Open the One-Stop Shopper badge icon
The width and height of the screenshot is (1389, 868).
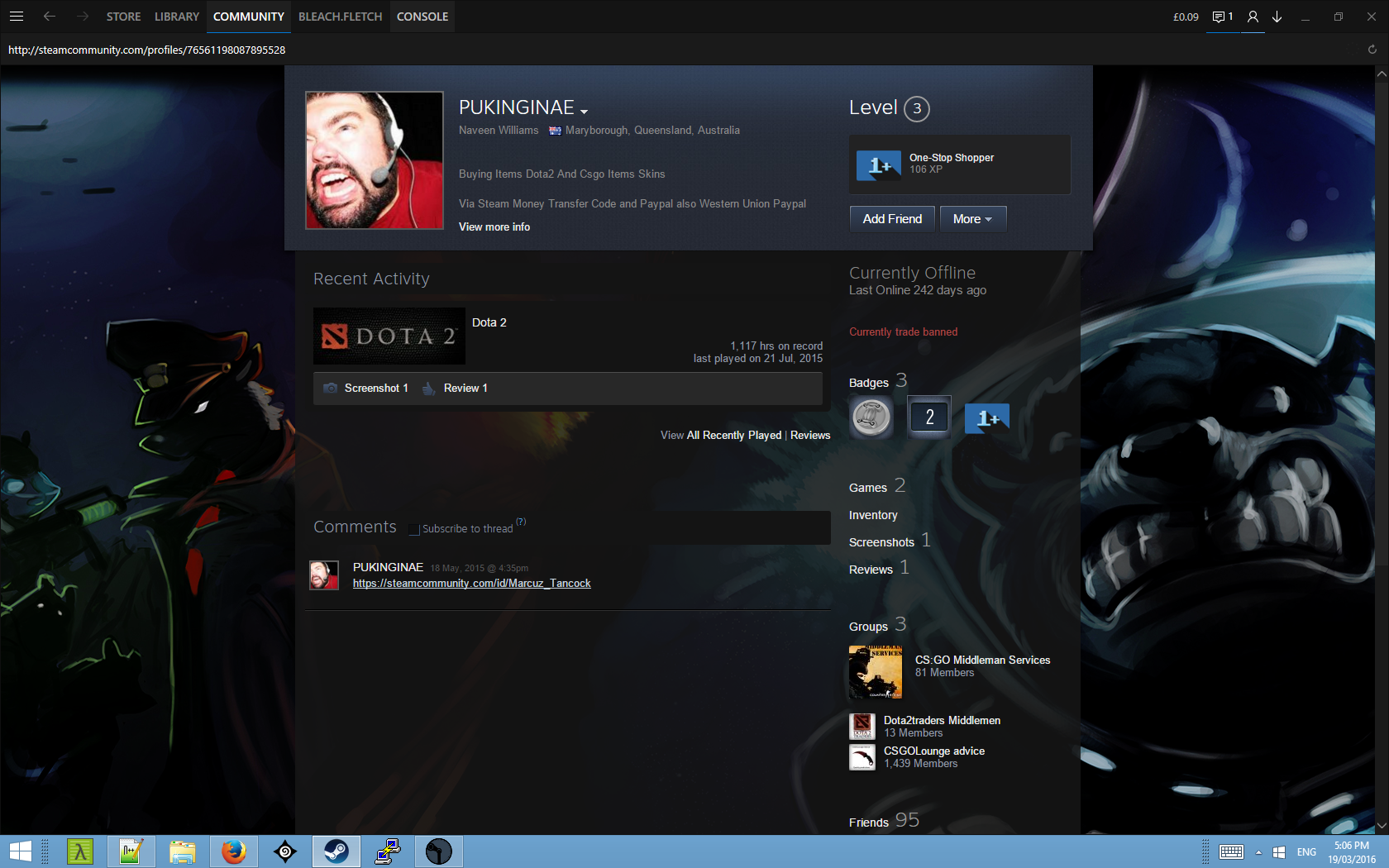[x=878, y=165]
